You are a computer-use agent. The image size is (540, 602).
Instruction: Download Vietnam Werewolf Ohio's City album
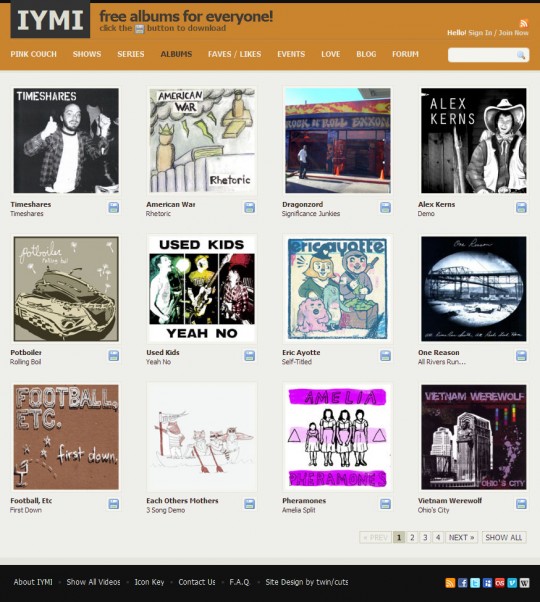[521, 504]
